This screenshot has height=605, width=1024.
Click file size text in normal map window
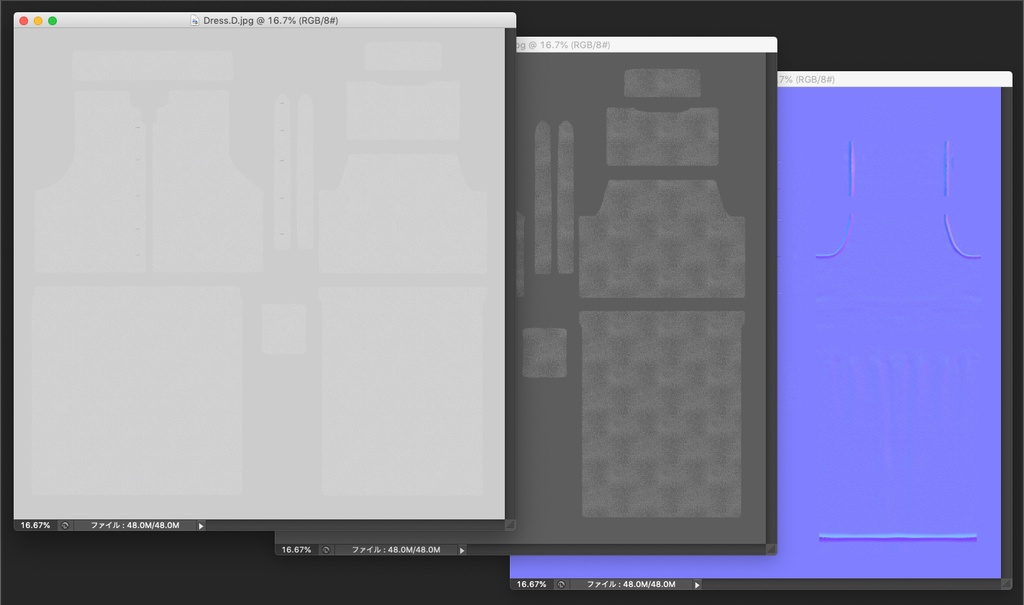coord(631,584)
